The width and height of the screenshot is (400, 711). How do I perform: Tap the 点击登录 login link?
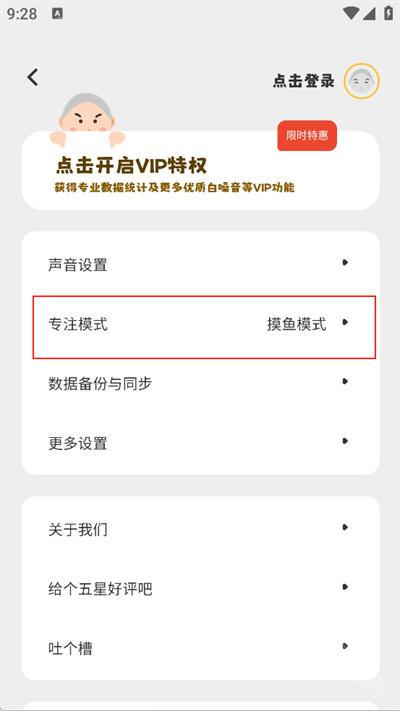click(x=303, y=81)
